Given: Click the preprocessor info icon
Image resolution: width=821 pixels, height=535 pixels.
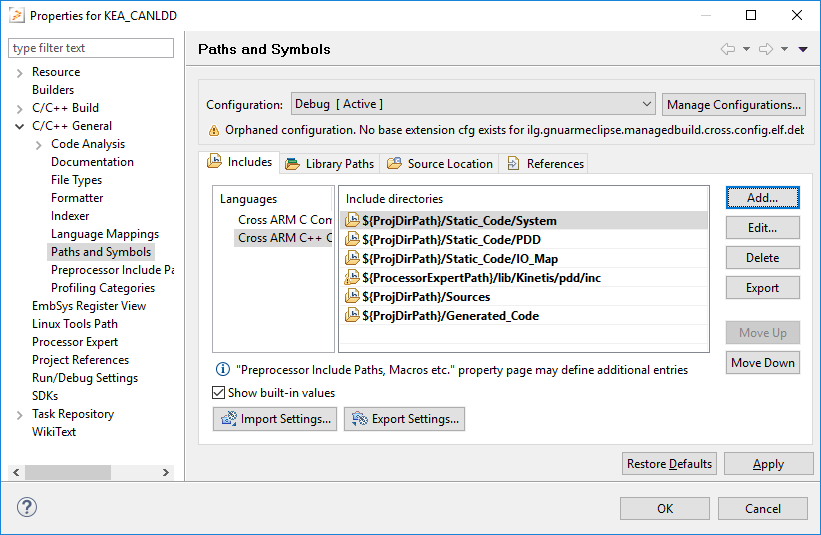Looking at the screenshot, I should (x=223, y=370).
